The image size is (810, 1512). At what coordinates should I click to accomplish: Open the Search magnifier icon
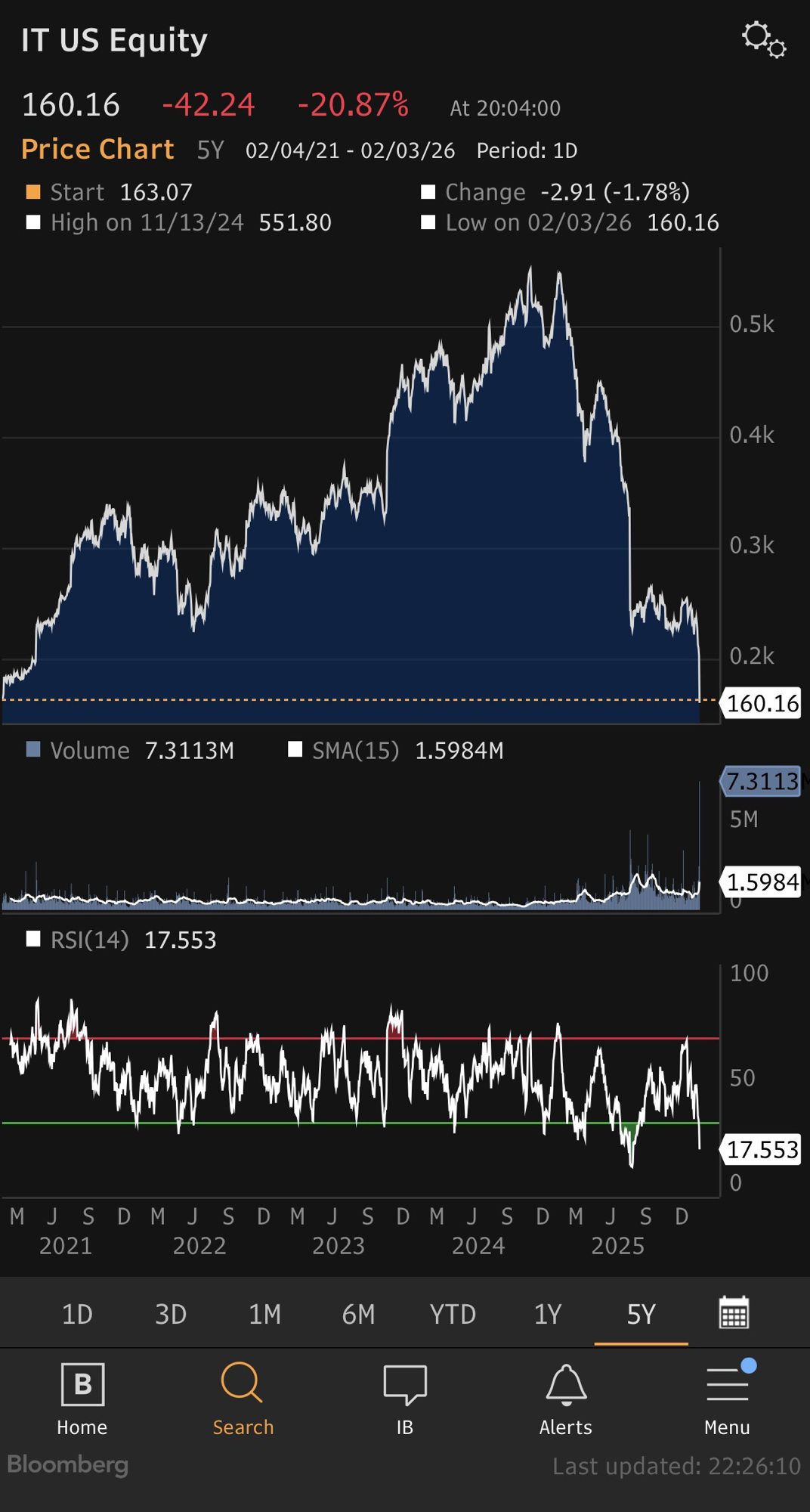coord(243,1383)
